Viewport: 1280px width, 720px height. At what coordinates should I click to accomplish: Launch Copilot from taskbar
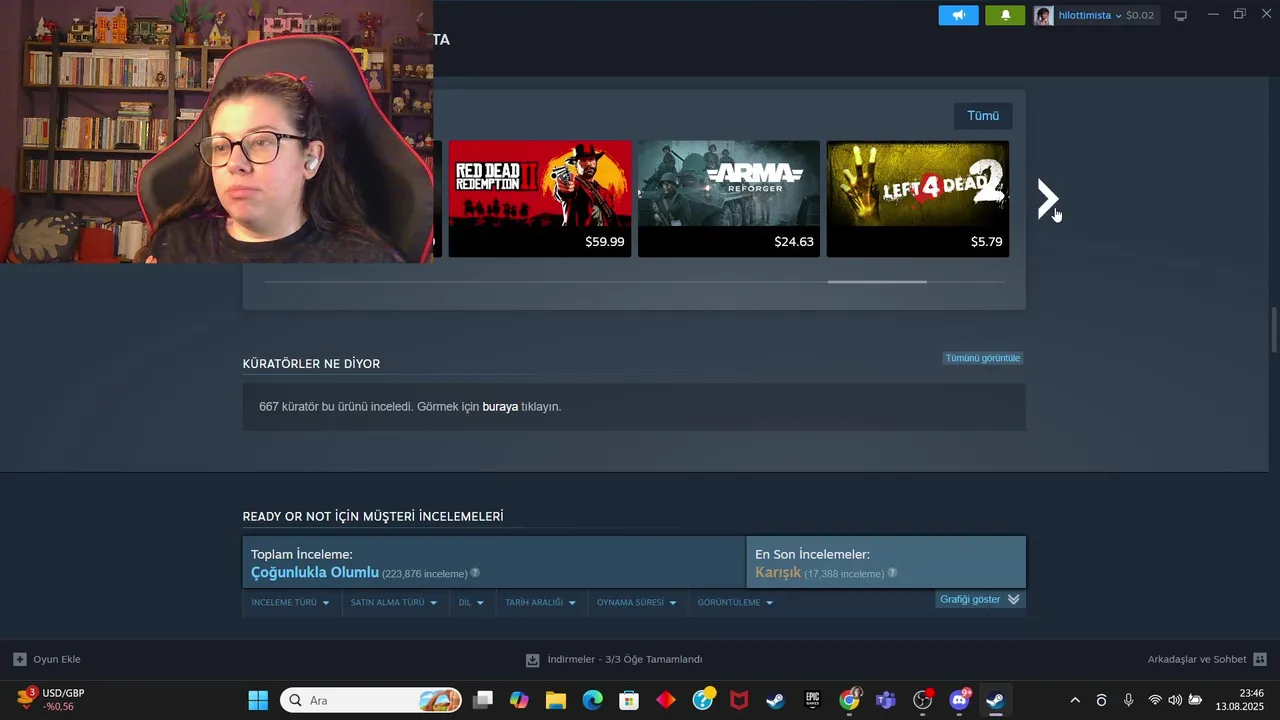click(519, 700)
